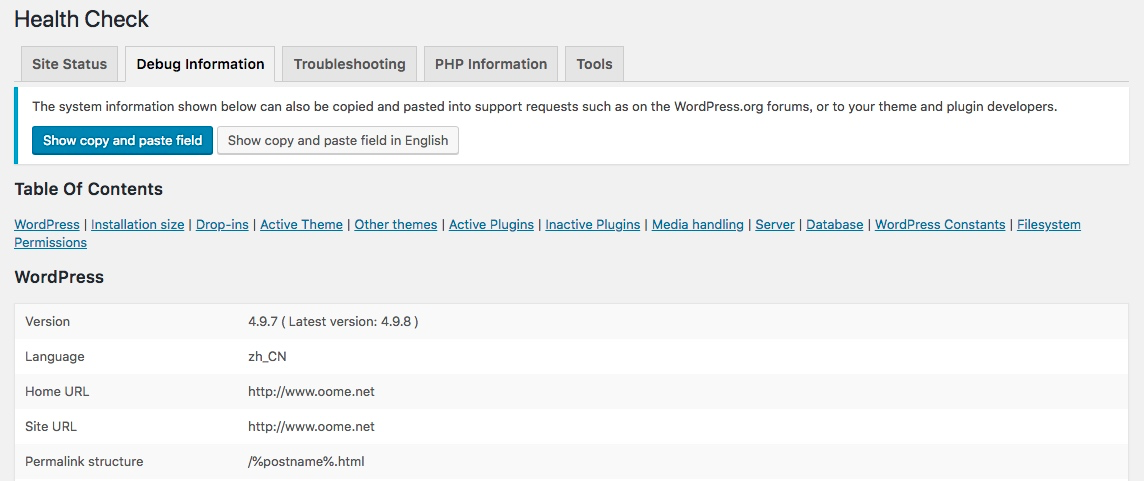Select the Debug Information tab

point(200,64)
